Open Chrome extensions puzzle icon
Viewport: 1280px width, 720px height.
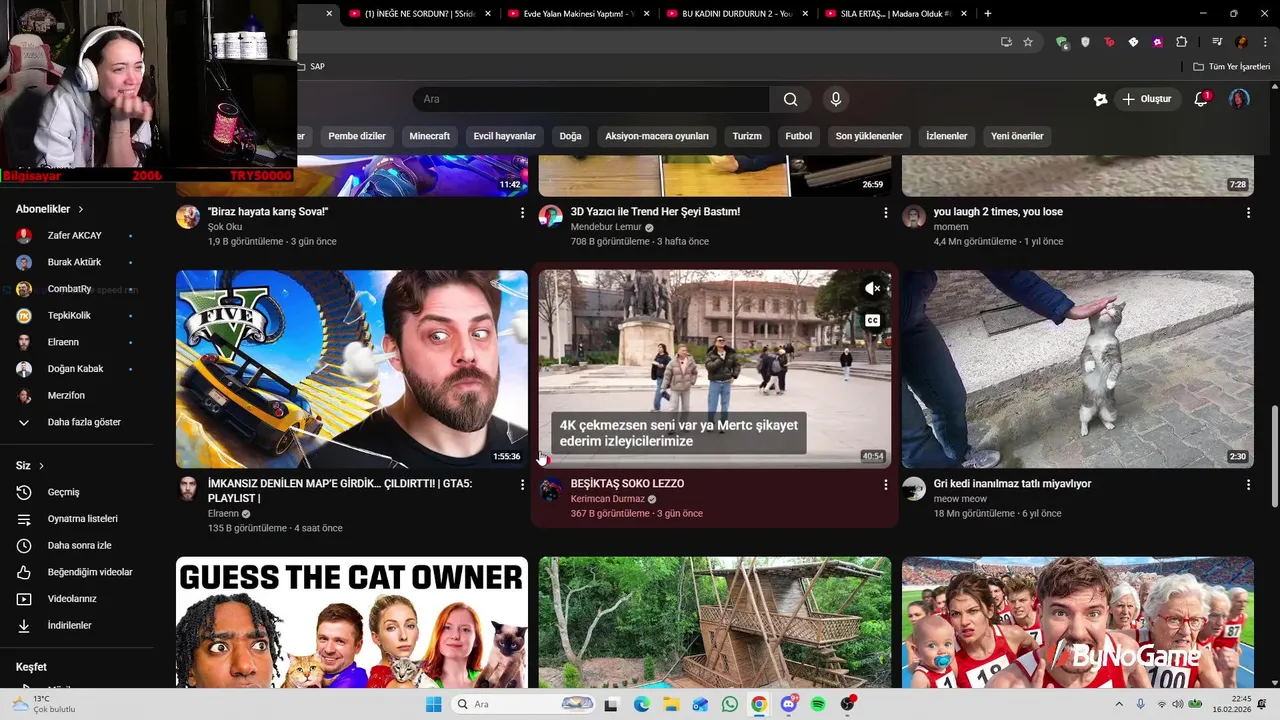click(1181, 42)
